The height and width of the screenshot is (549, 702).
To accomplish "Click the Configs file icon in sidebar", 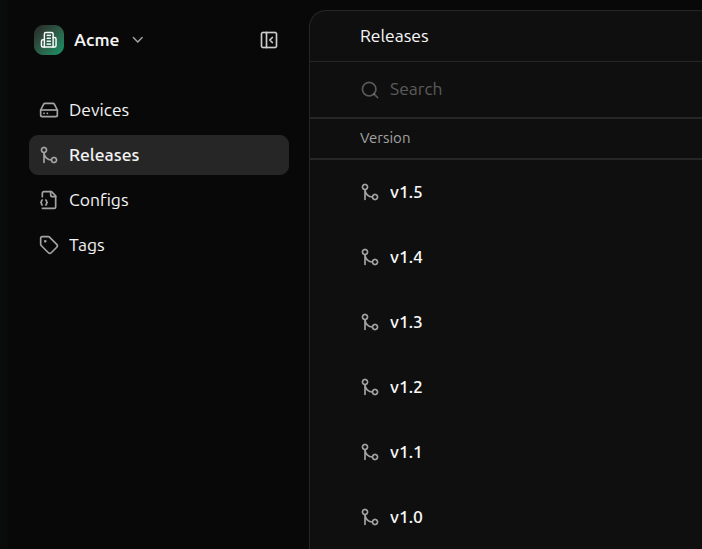I will point(49,200).
